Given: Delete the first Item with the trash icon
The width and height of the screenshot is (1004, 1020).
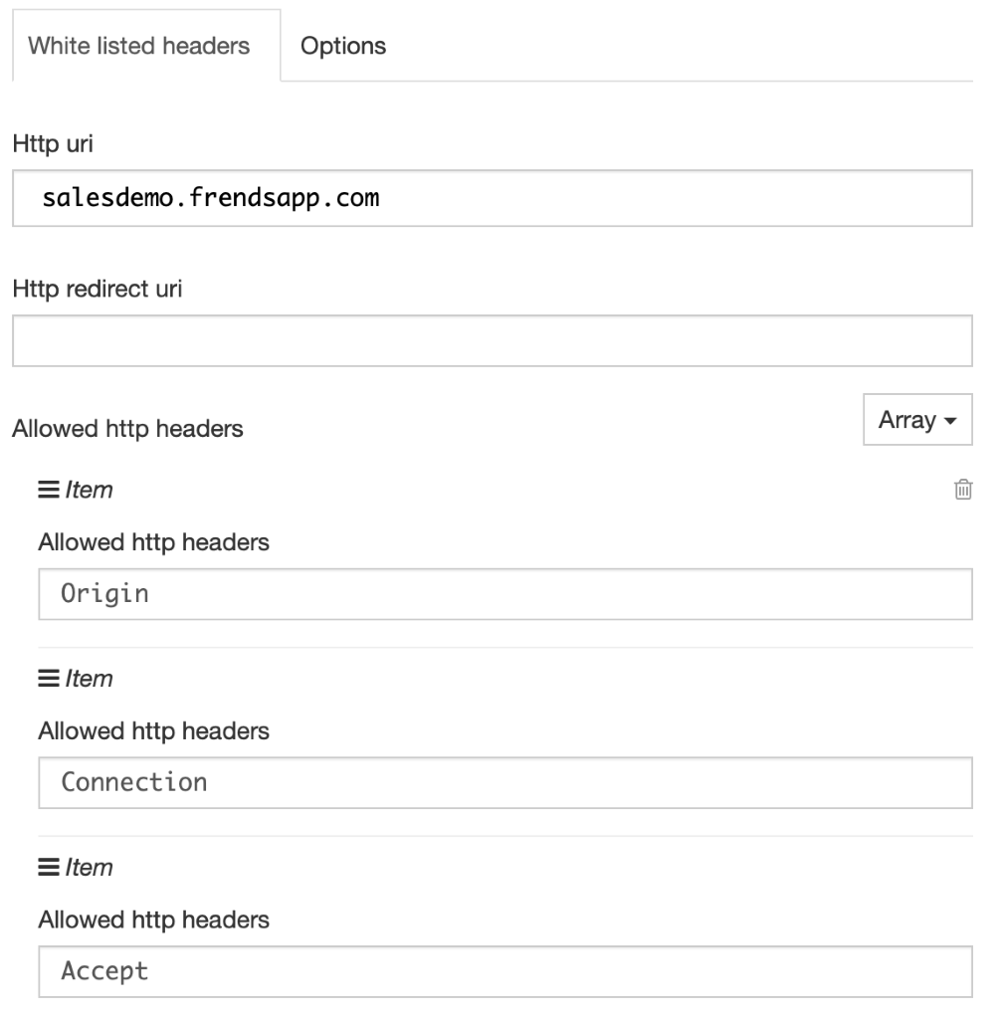Looking at the screenshot, I should (x=963, y=489).
